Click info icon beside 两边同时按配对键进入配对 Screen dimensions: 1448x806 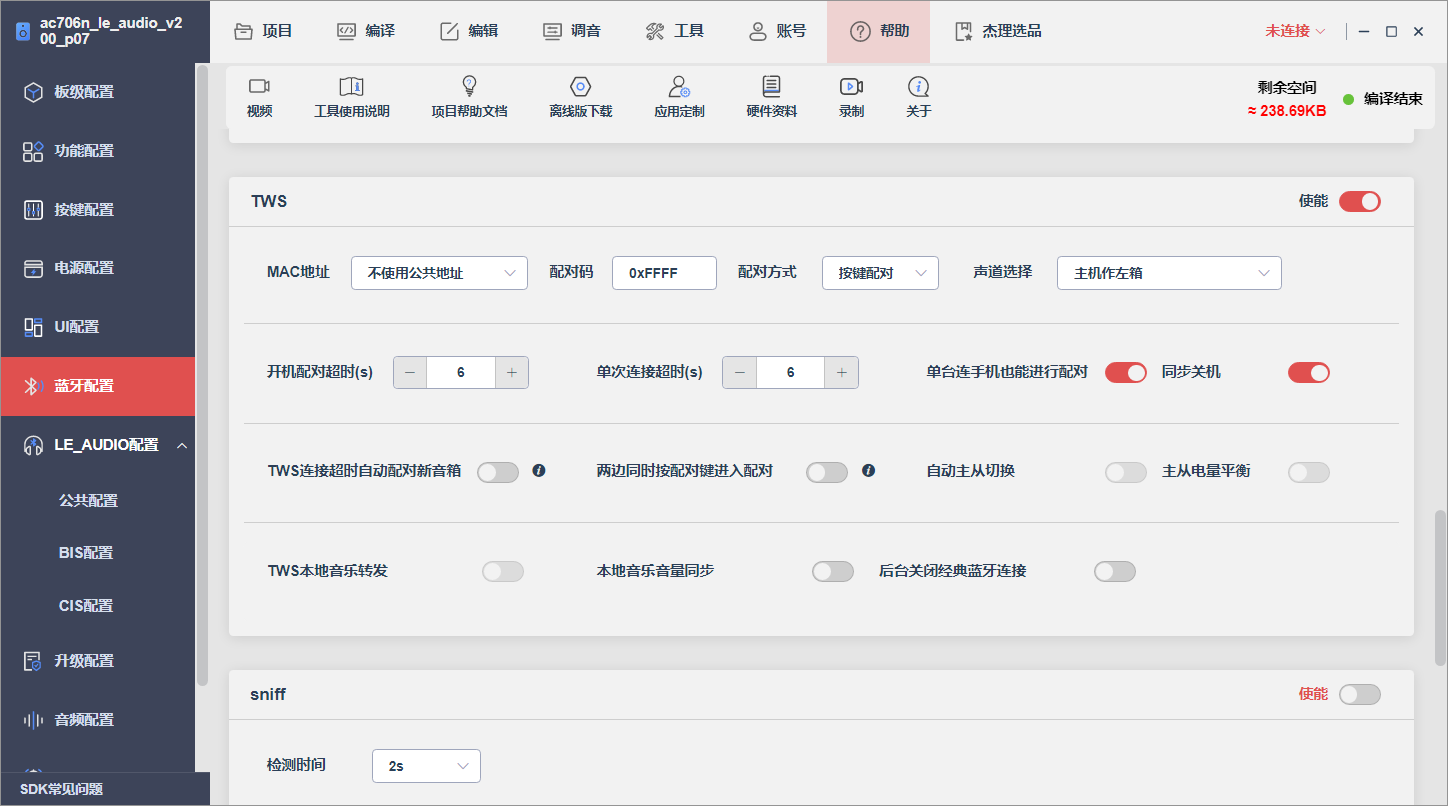pos(868,471)
